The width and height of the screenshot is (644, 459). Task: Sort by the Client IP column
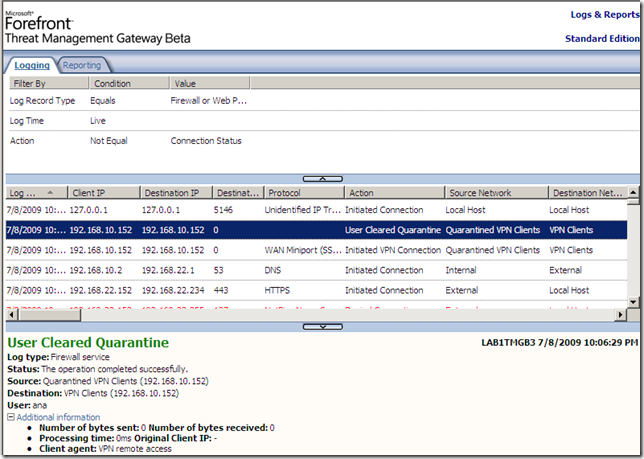104,193
